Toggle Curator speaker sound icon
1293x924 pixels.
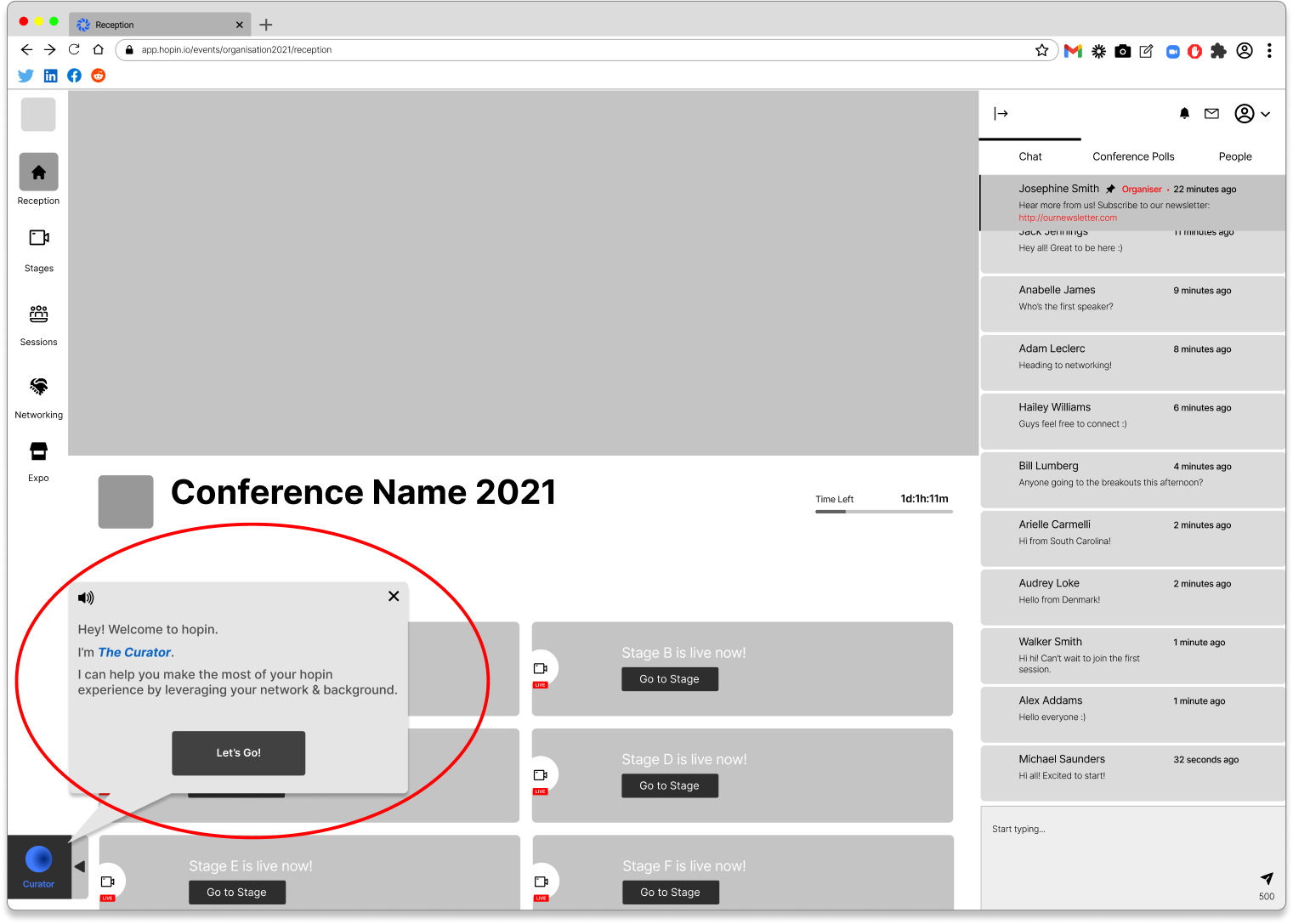click(x=86, y=598)
